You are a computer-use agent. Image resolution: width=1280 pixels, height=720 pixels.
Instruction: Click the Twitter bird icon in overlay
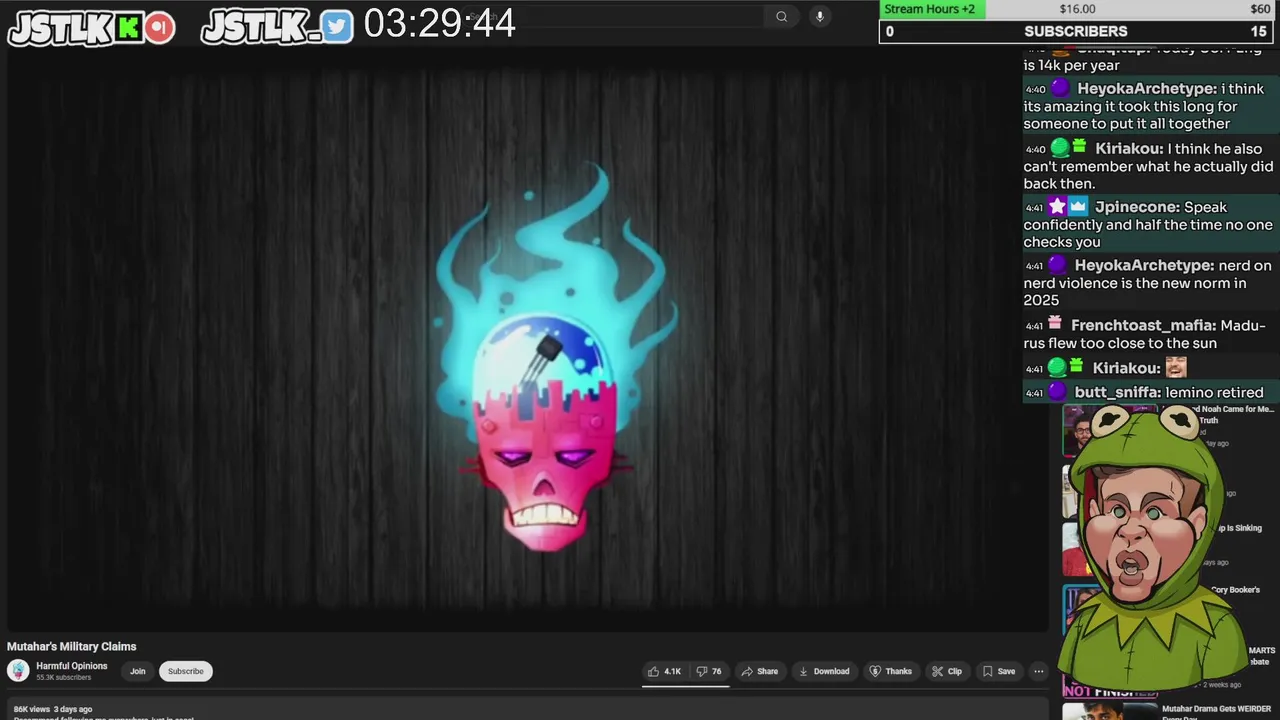[337, 27]
